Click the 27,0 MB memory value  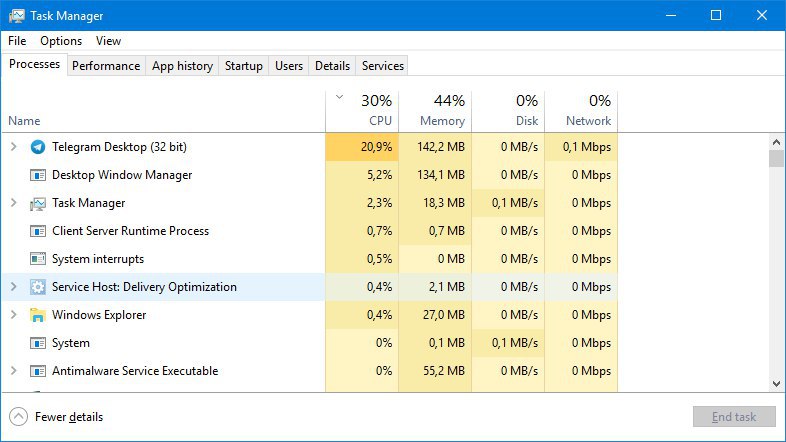click(x=444, y=315)
